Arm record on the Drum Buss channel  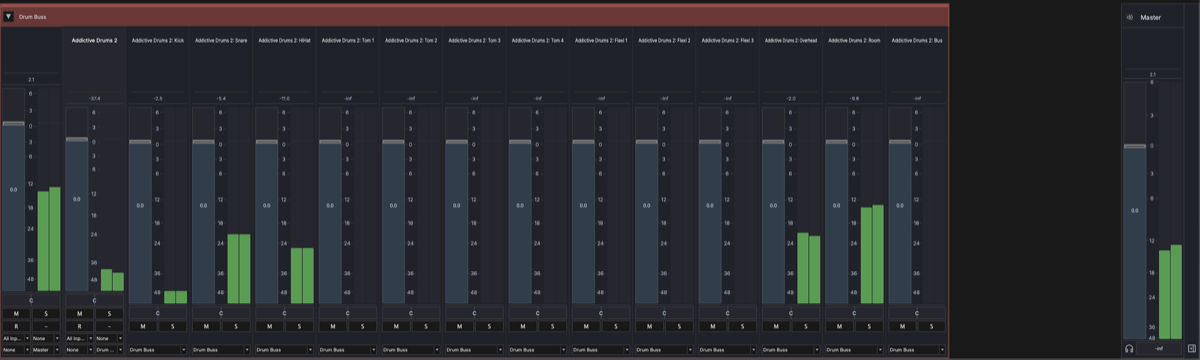(x=16, y=326)
